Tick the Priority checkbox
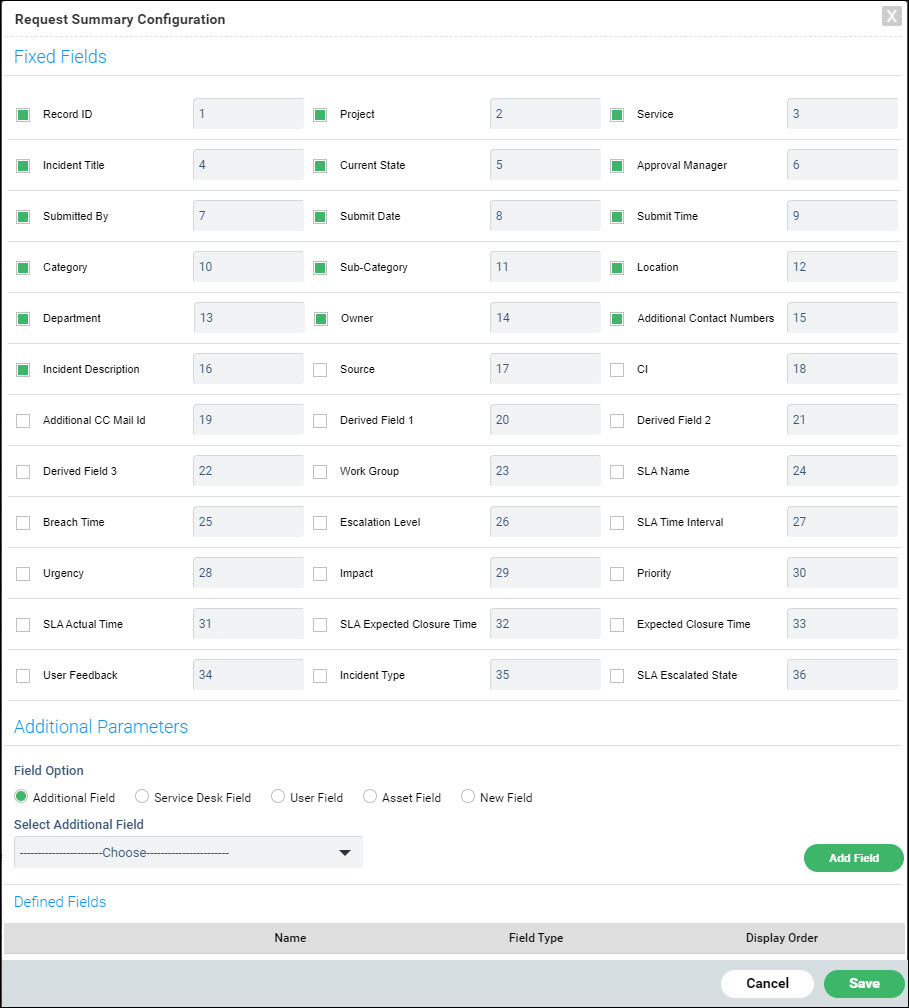This screenshot has height=1008, width=909. [617, 574]
